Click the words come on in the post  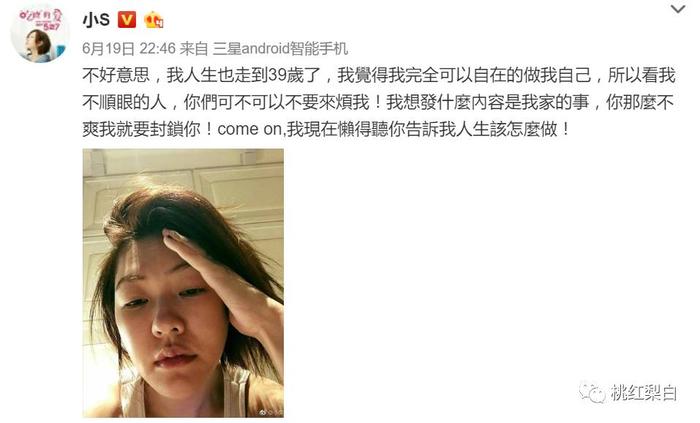[250, 129]
